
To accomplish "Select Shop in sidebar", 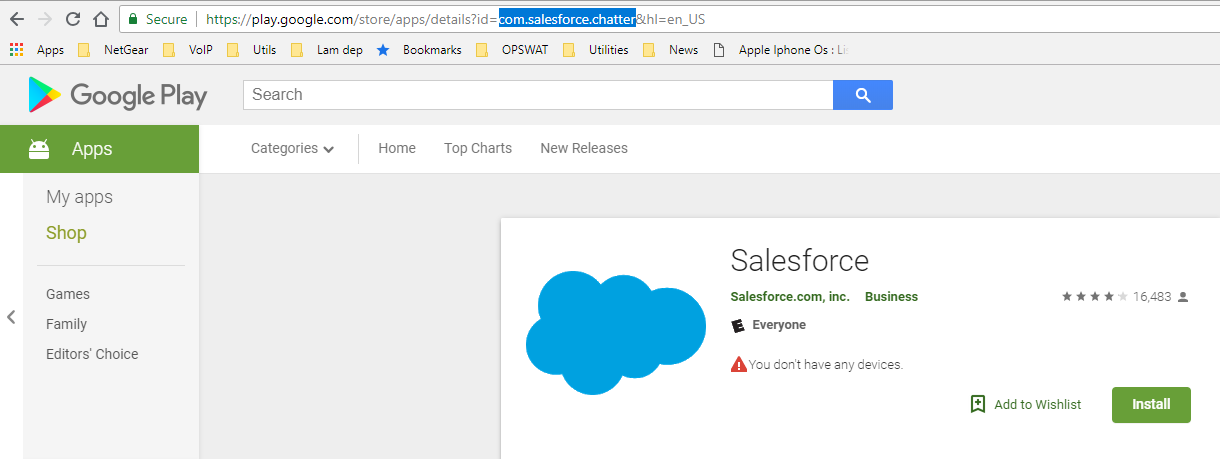I will [x=66, y=233].
